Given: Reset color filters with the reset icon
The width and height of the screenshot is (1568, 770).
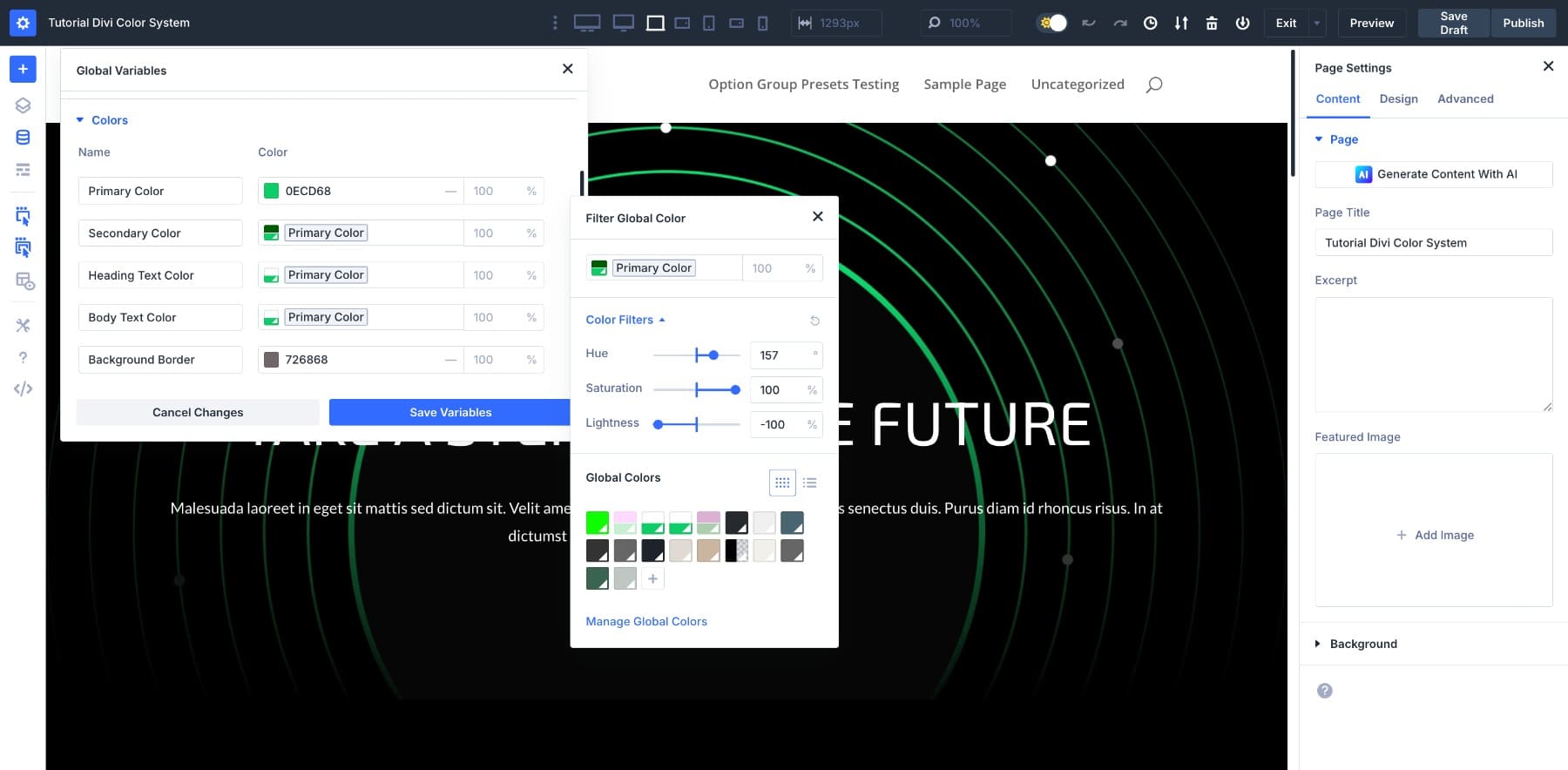Looking at the screenshot, I should coord(814,321).
